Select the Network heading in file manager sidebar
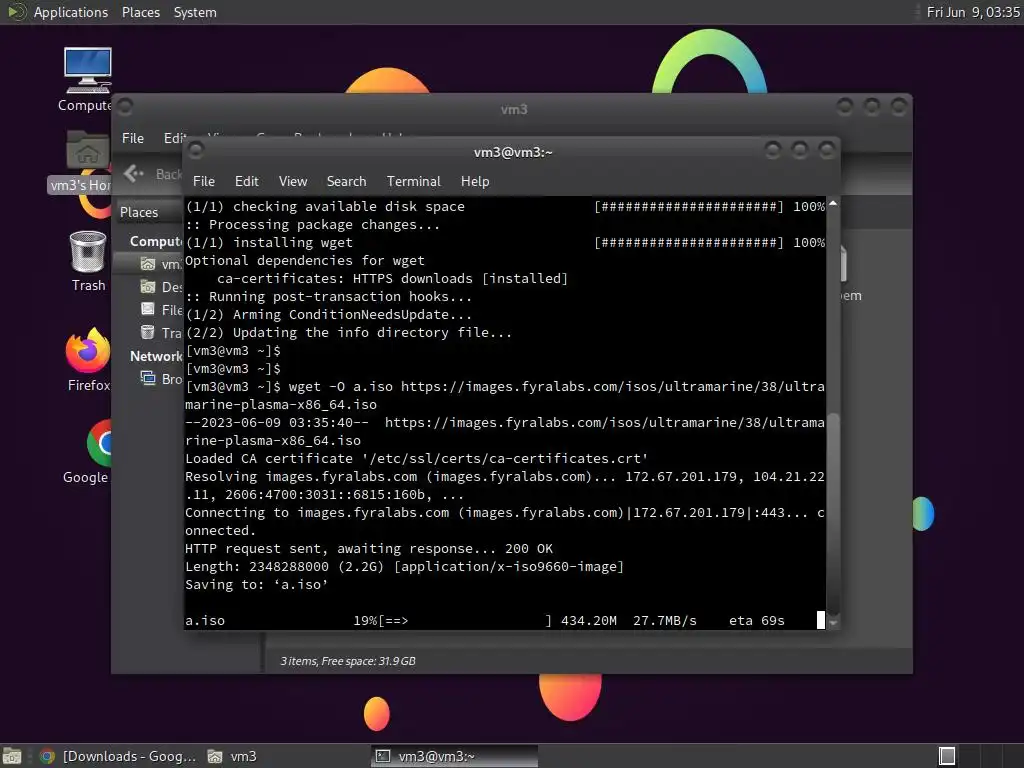Screen dimensions: 1024x768 point(155,356)
